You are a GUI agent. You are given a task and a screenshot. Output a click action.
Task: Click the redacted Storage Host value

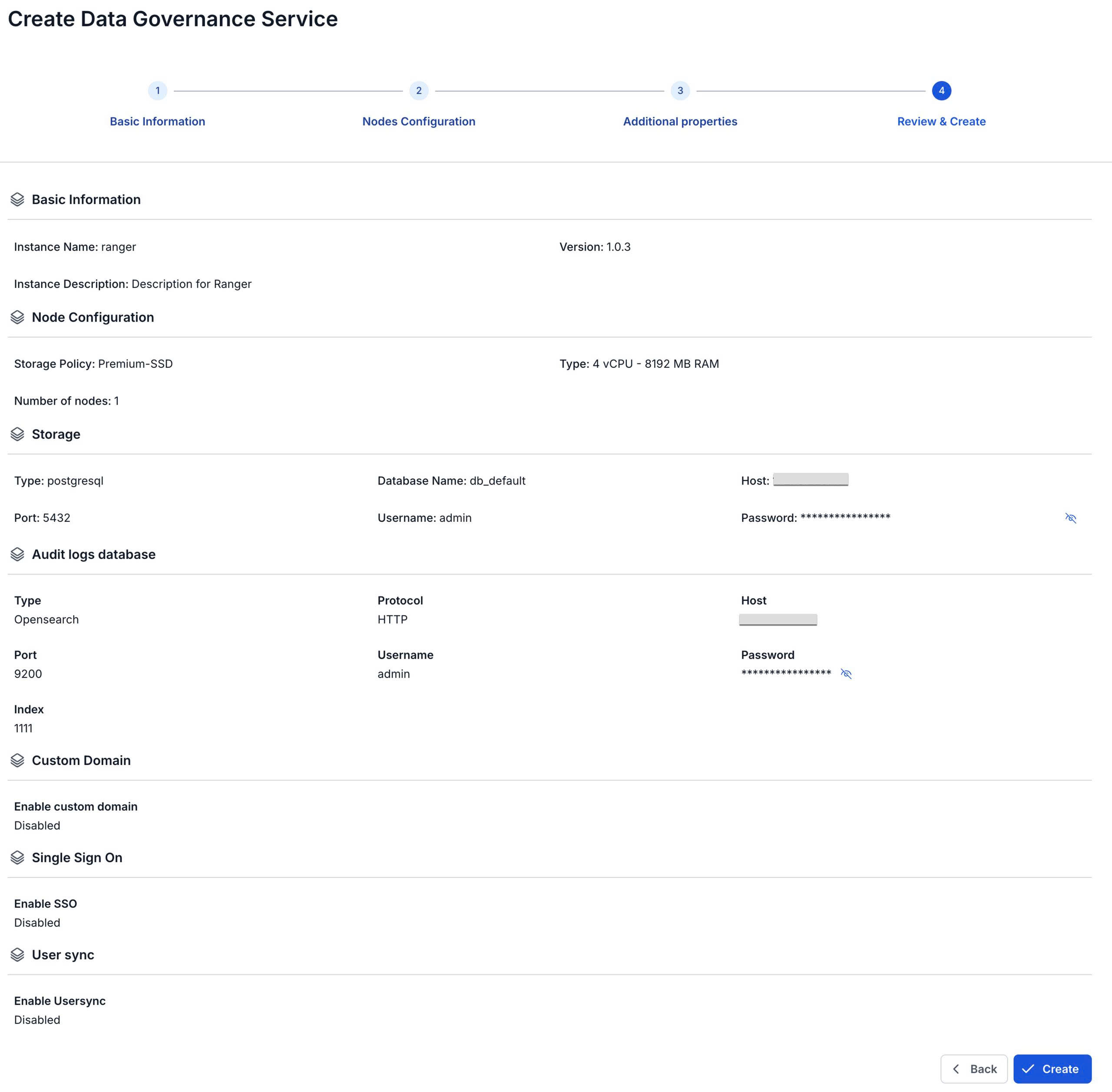[811, 479]
